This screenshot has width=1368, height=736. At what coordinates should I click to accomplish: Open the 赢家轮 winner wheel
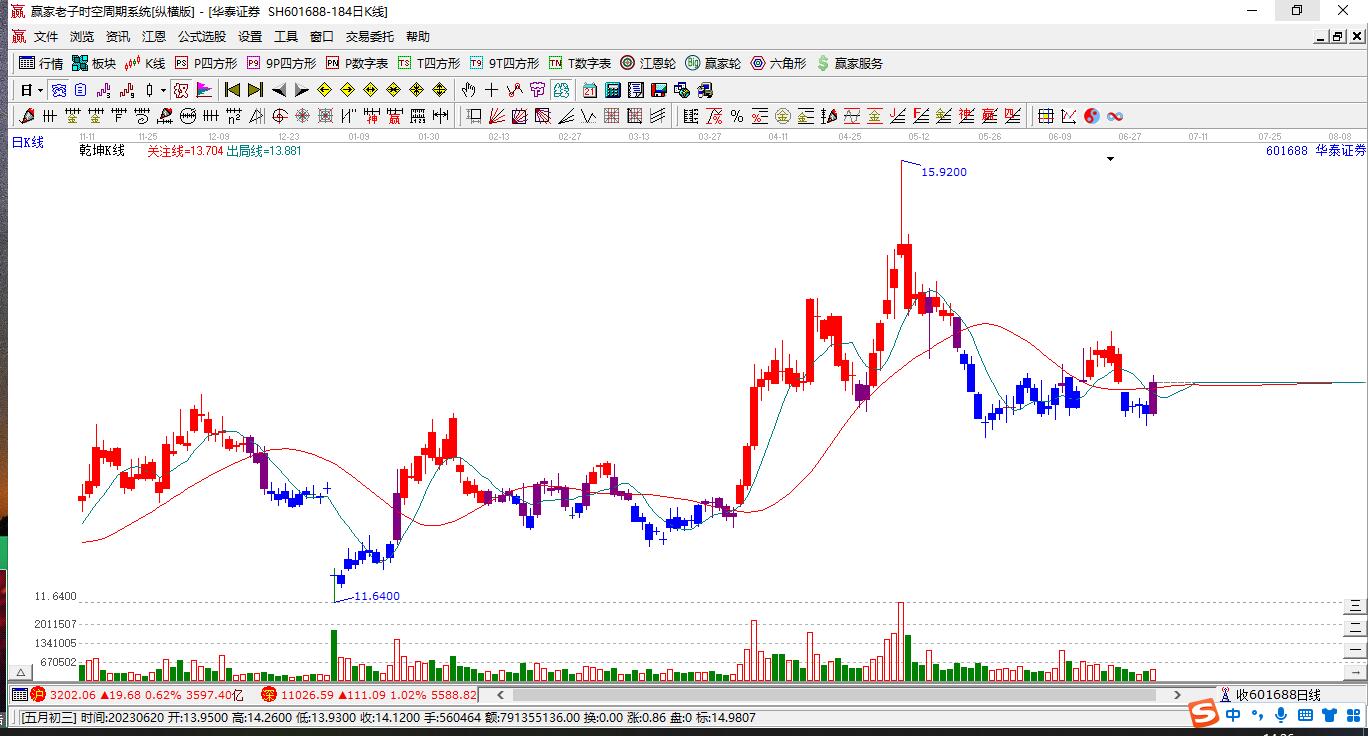pyautogui.click(x=713, y=63)
